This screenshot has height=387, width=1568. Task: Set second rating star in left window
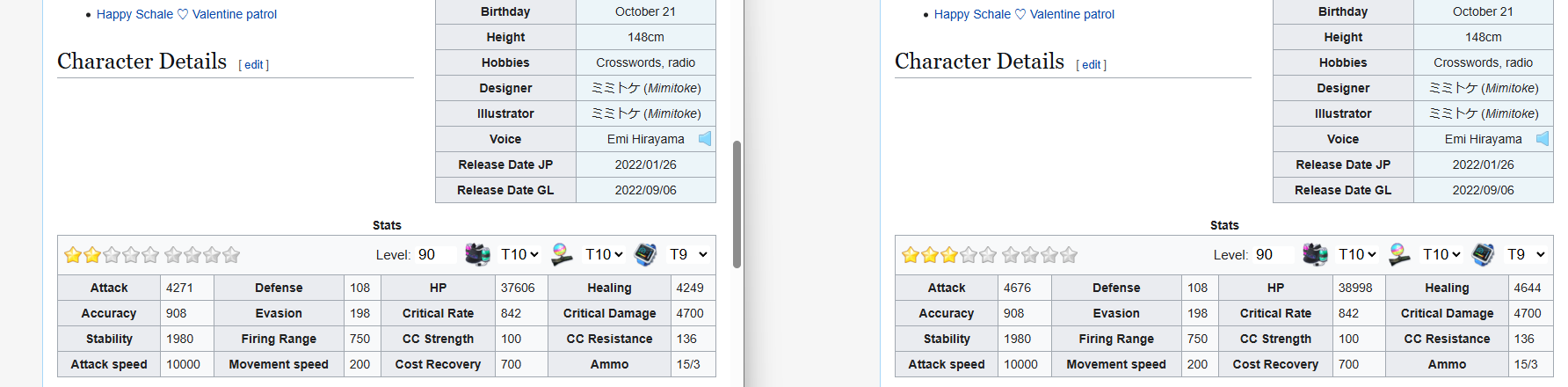92,255
